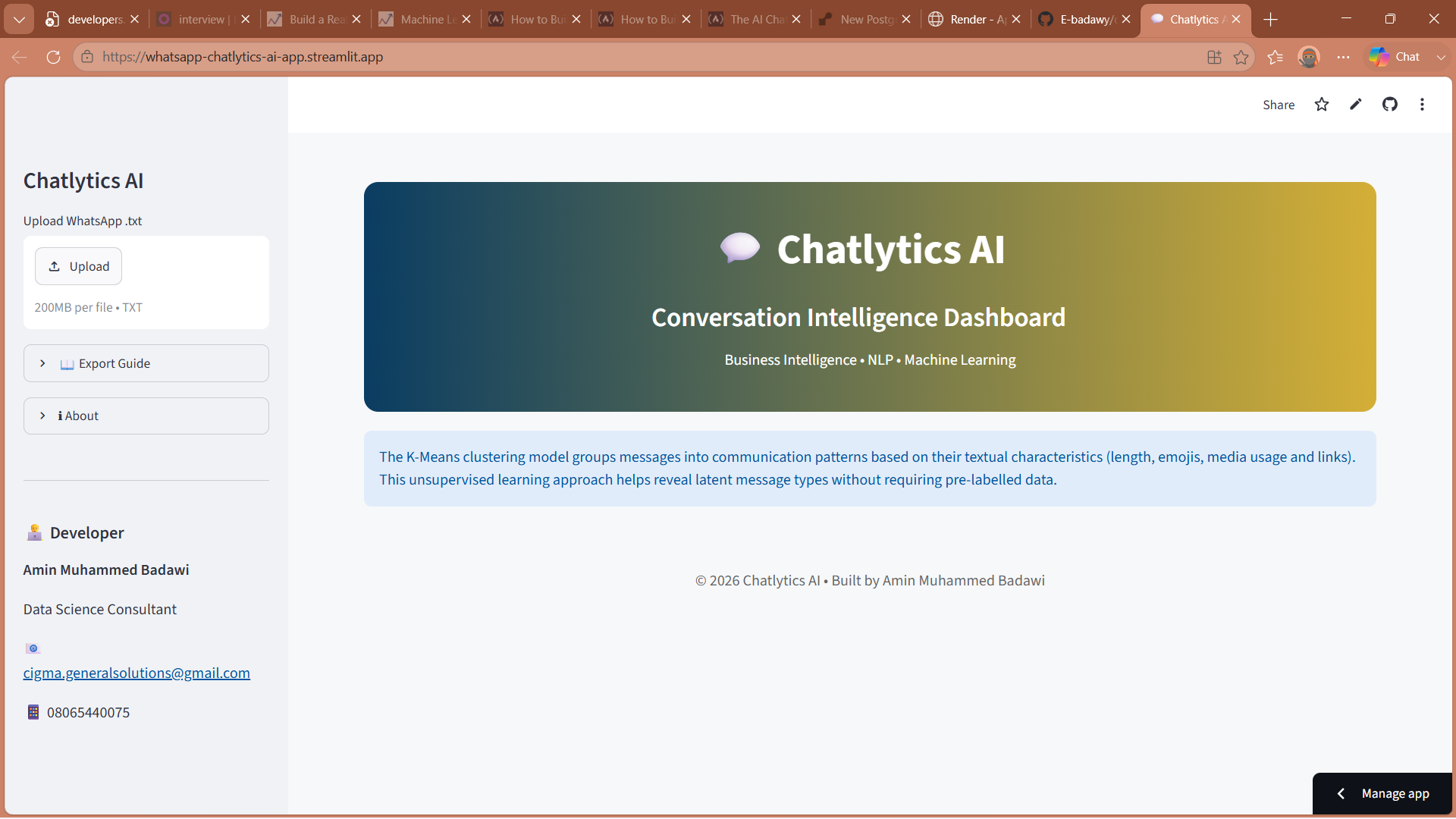Click the browser profile avatar

pos(1309,57)
